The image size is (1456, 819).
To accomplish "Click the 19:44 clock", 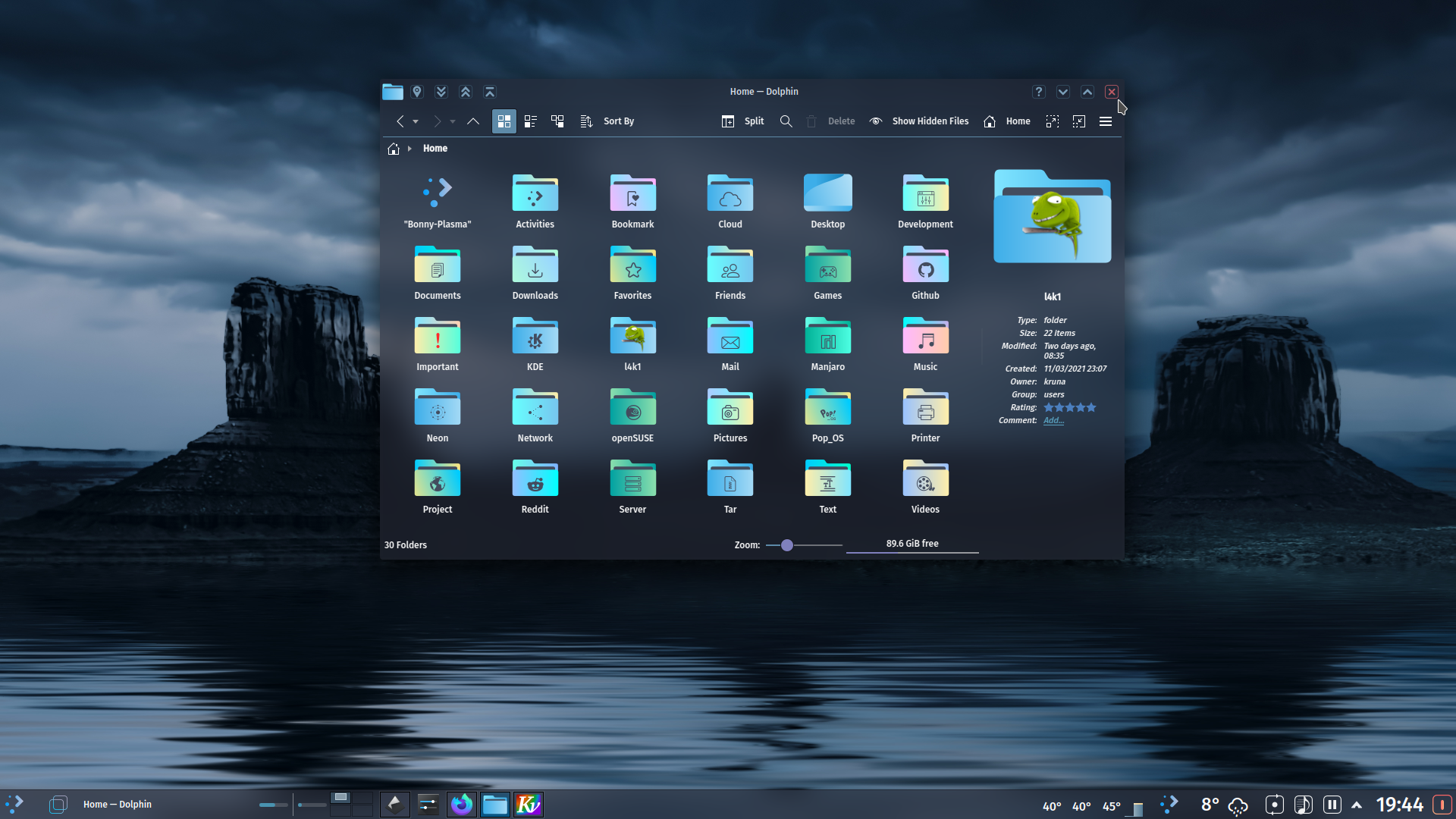I will (1400, 805).
